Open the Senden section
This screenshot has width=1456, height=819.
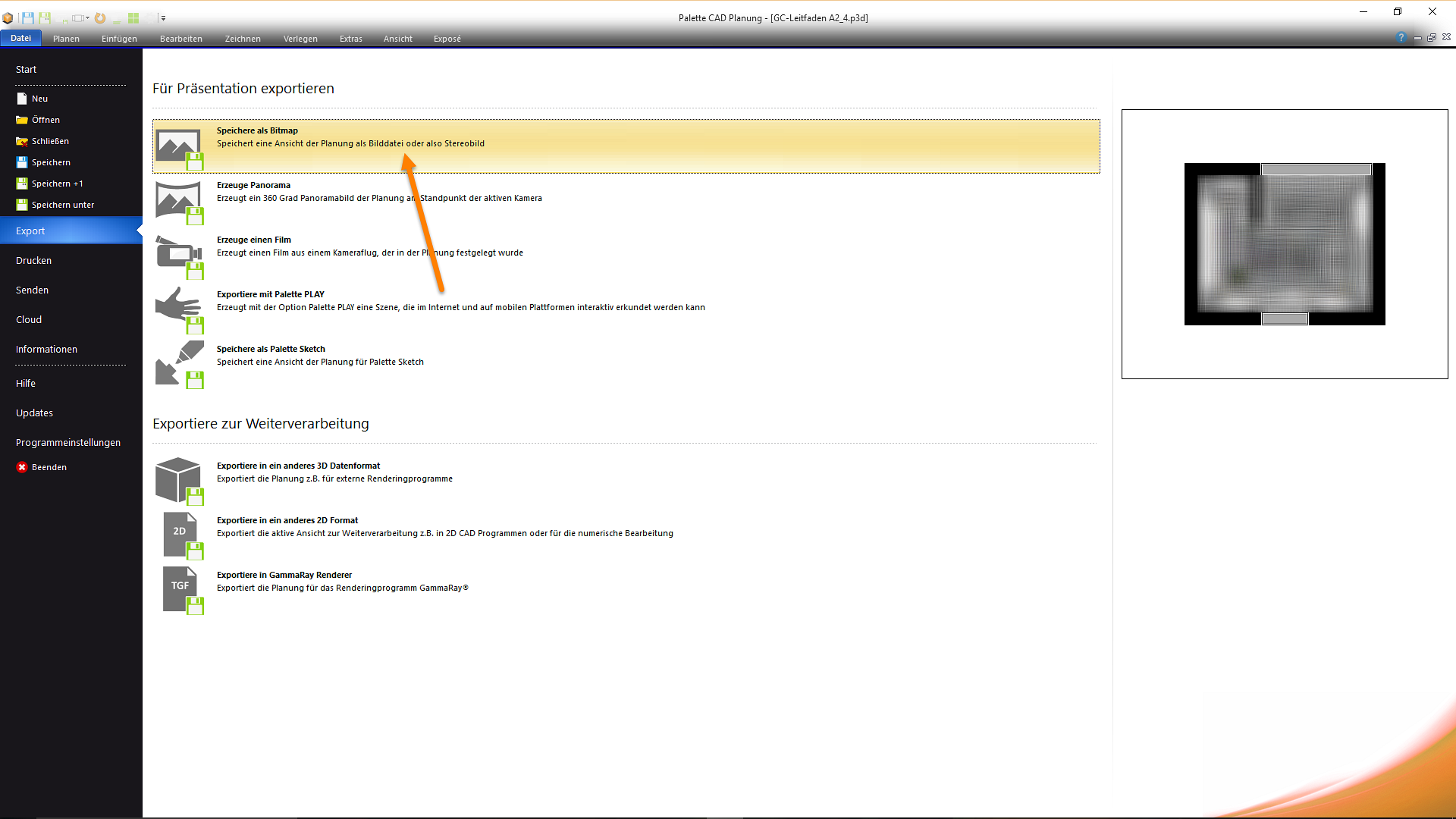click(x=32, y=290)
